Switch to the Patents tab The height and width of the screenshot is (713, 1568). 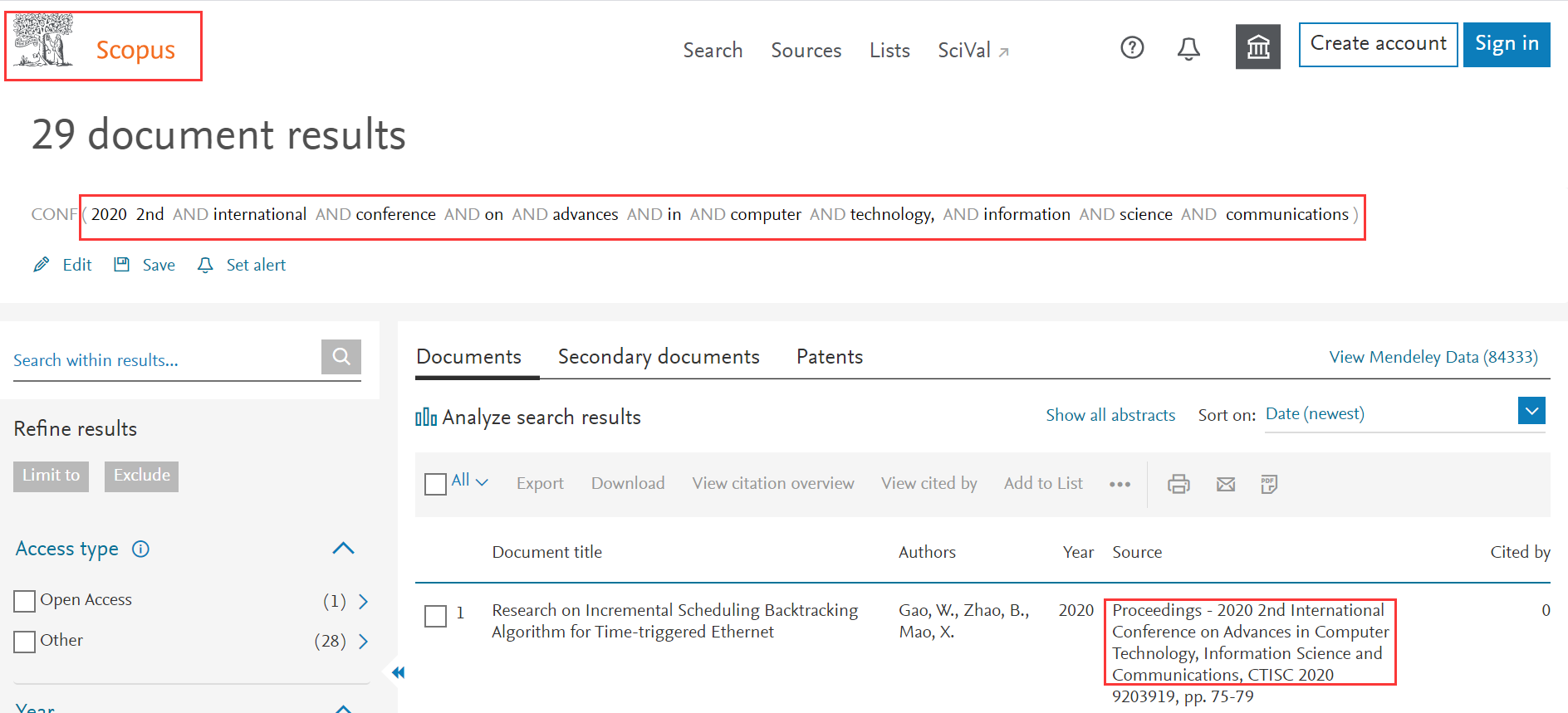coord(829,357)
